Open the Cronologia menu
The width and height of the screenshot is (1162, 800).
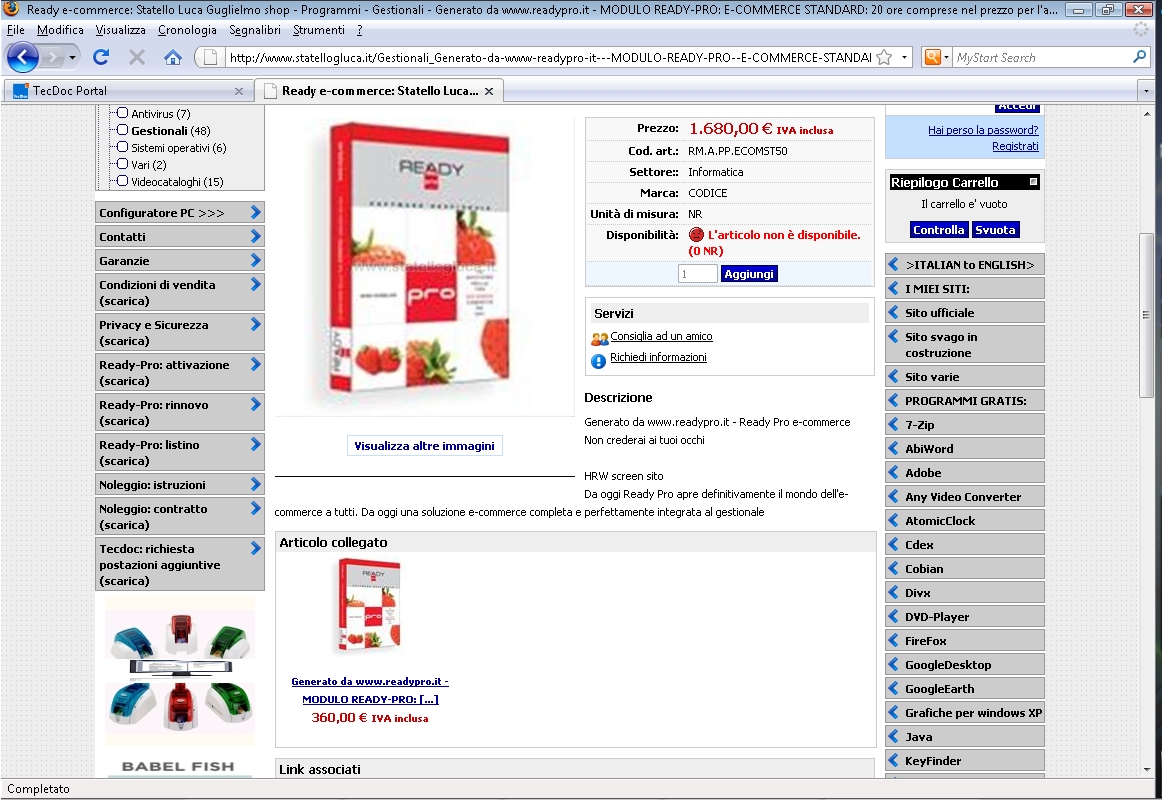coord(187,30)
